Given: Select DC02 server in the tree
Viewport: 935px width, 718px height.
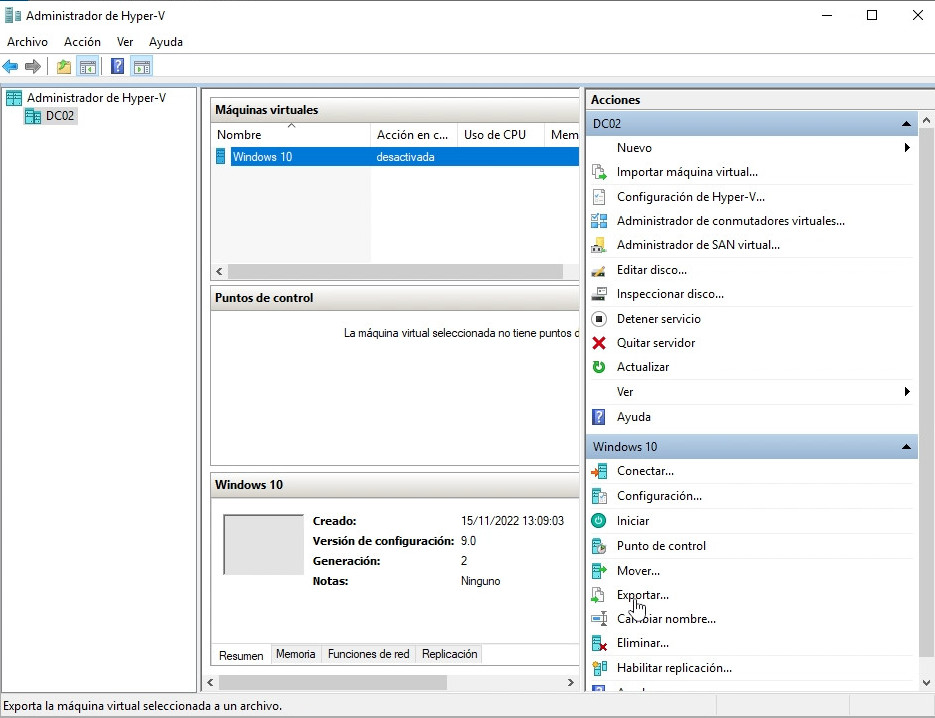Looking at the screenshot, I should tap(60, 116).
